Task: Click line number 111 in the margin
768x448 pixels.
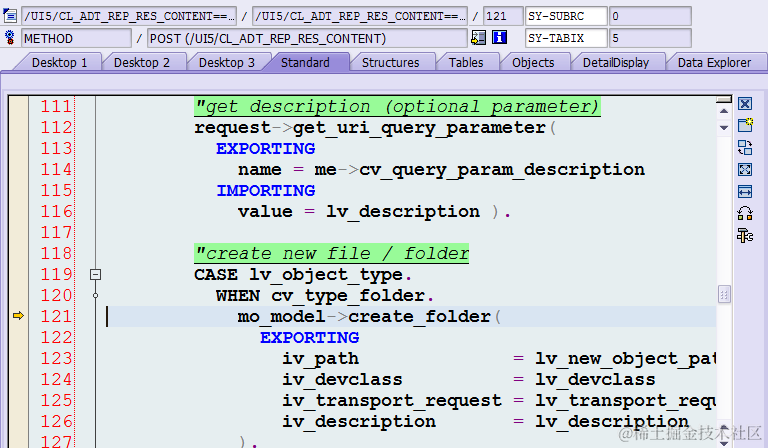Action: click(x=56, y=106)
